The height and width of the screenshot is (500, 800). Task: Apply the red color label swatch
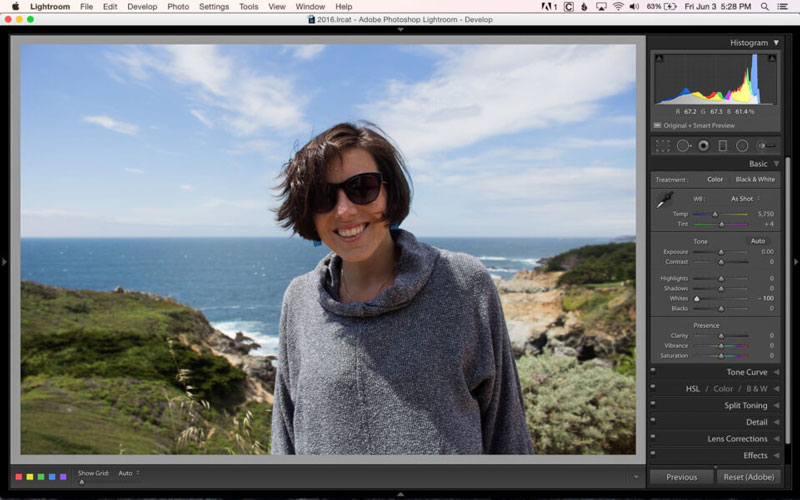[19, 476]
